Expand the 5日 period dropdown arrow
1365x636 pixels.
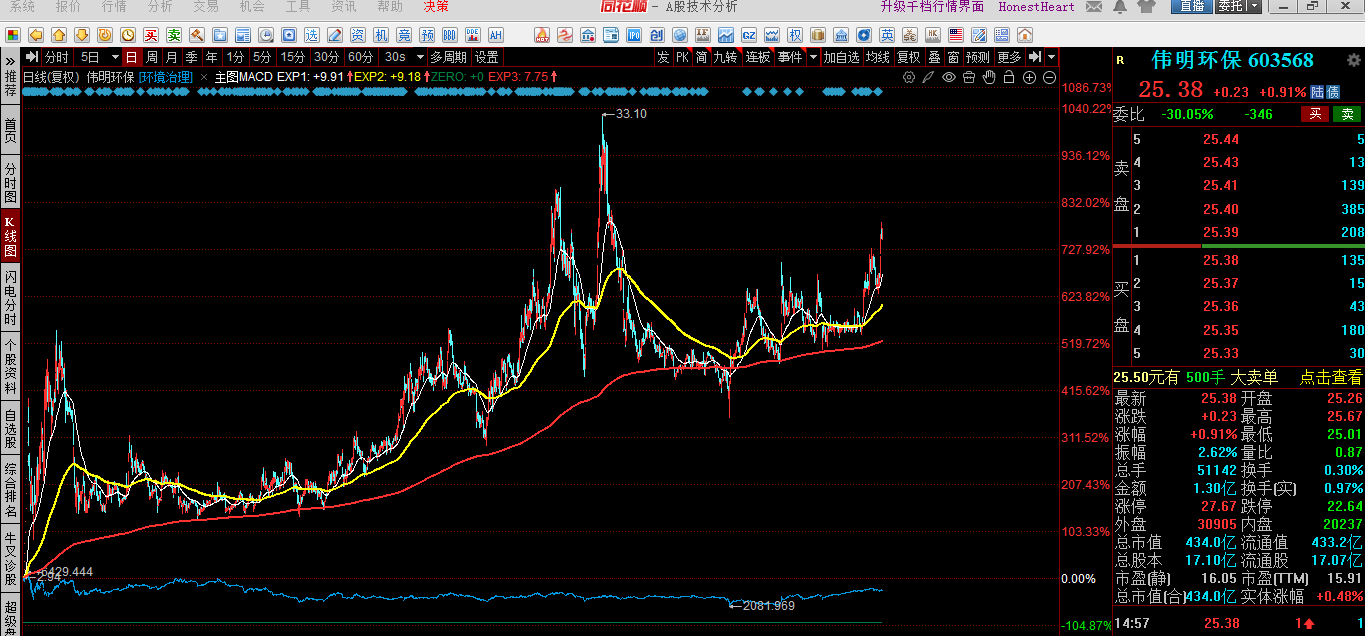coord(115,57)
